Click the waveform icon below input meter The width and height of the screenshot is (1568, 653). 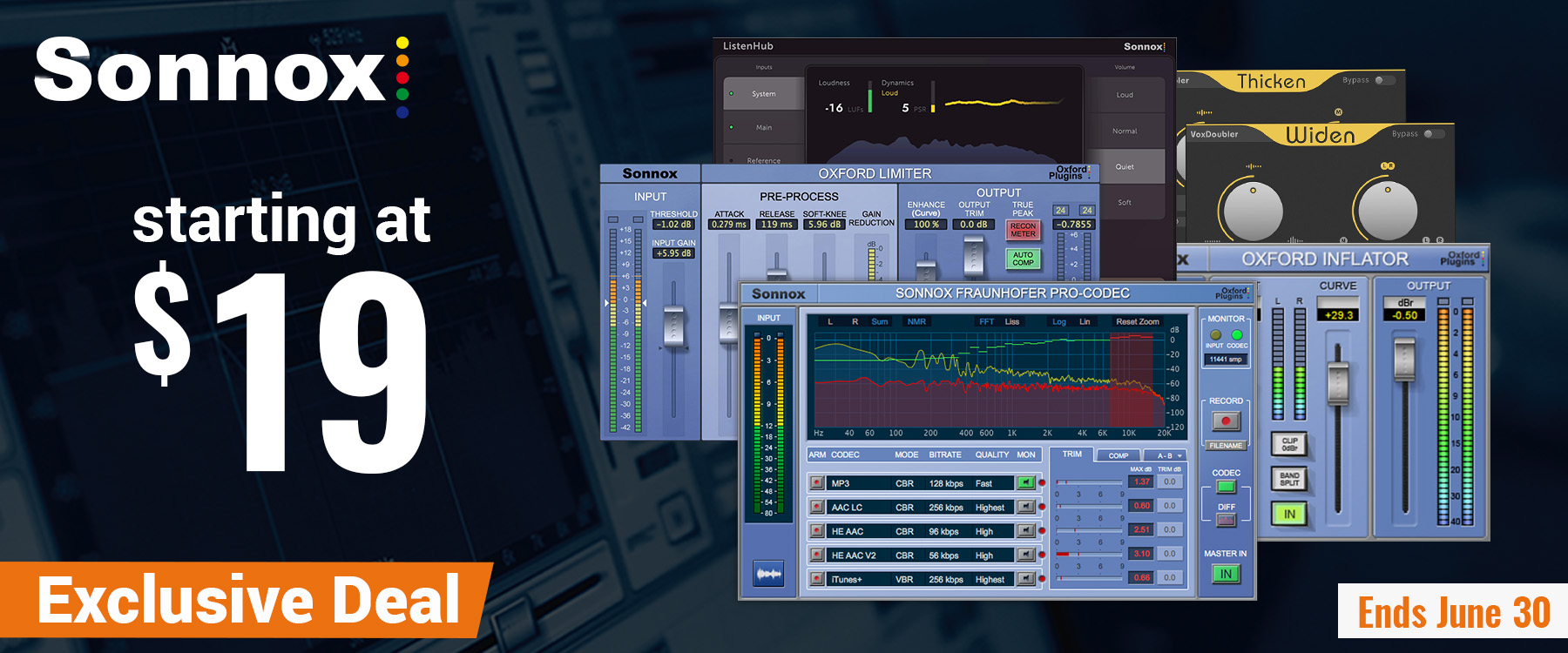point(768,574)
